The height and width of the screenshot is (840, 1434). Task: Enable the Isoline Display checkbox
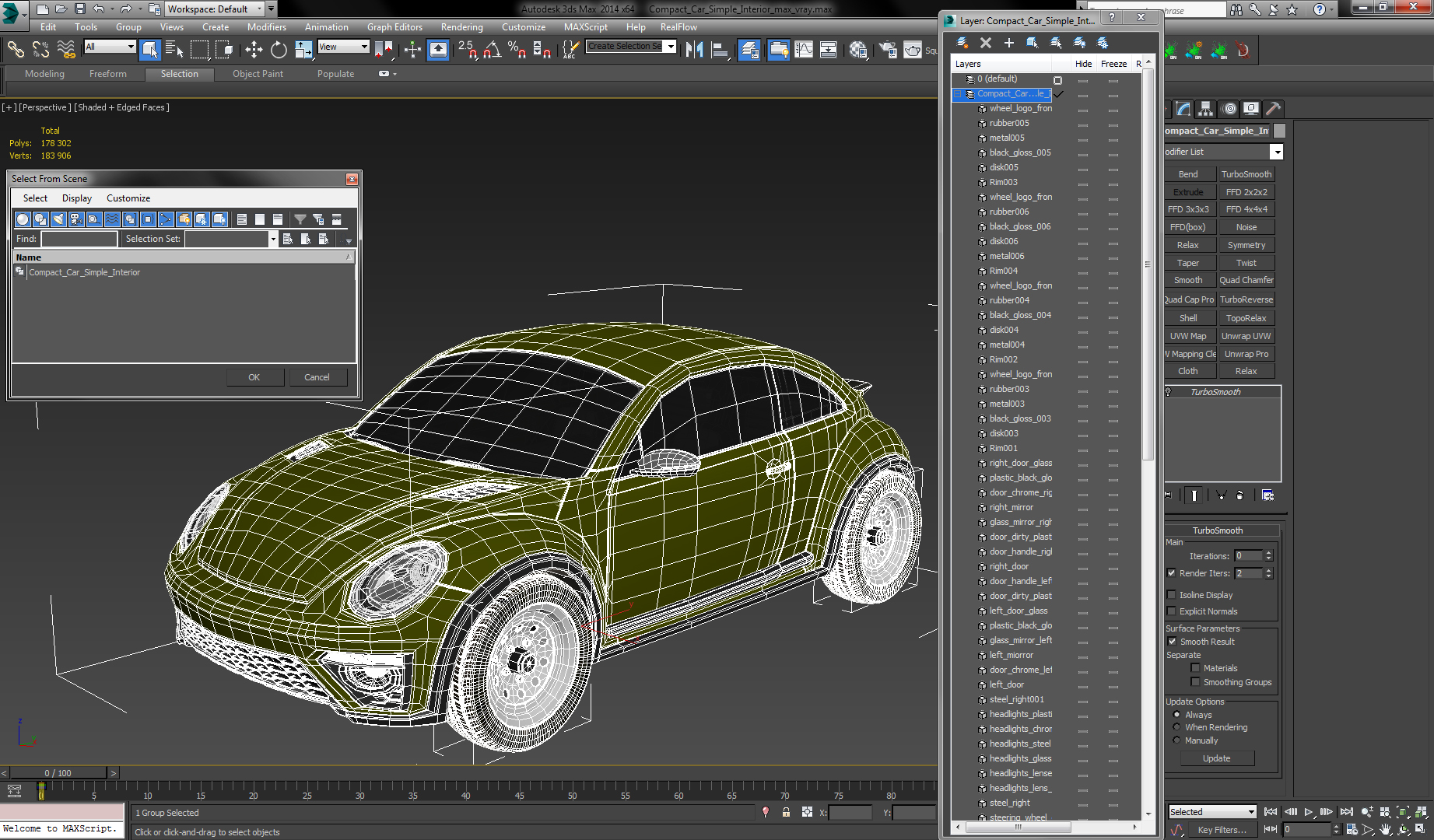(x=1172, y=595)
